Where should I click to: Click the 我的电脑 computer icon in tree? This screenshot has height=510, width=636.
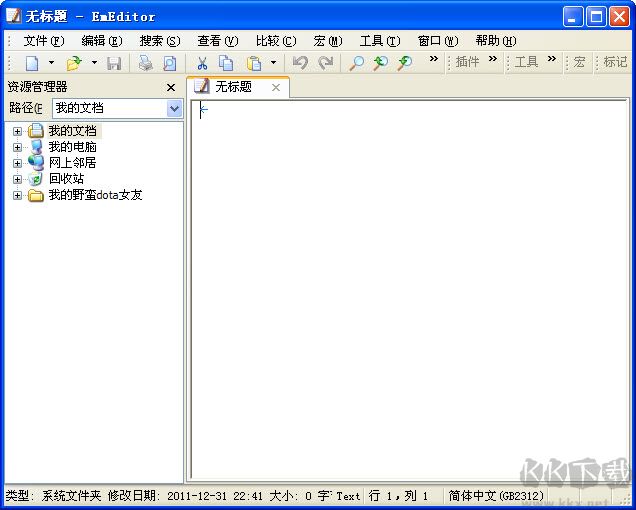[x=36, y=147]
